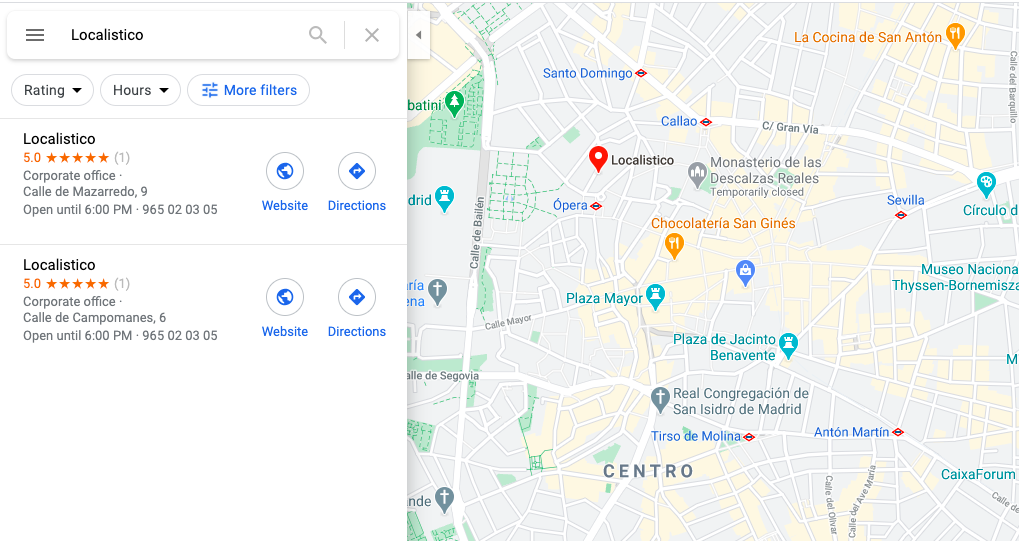This screenshot has width=1019, height=541.
Task: Click the La Cocina de San Antón marker
Action: pyautogui.click(x=955, y=36)
